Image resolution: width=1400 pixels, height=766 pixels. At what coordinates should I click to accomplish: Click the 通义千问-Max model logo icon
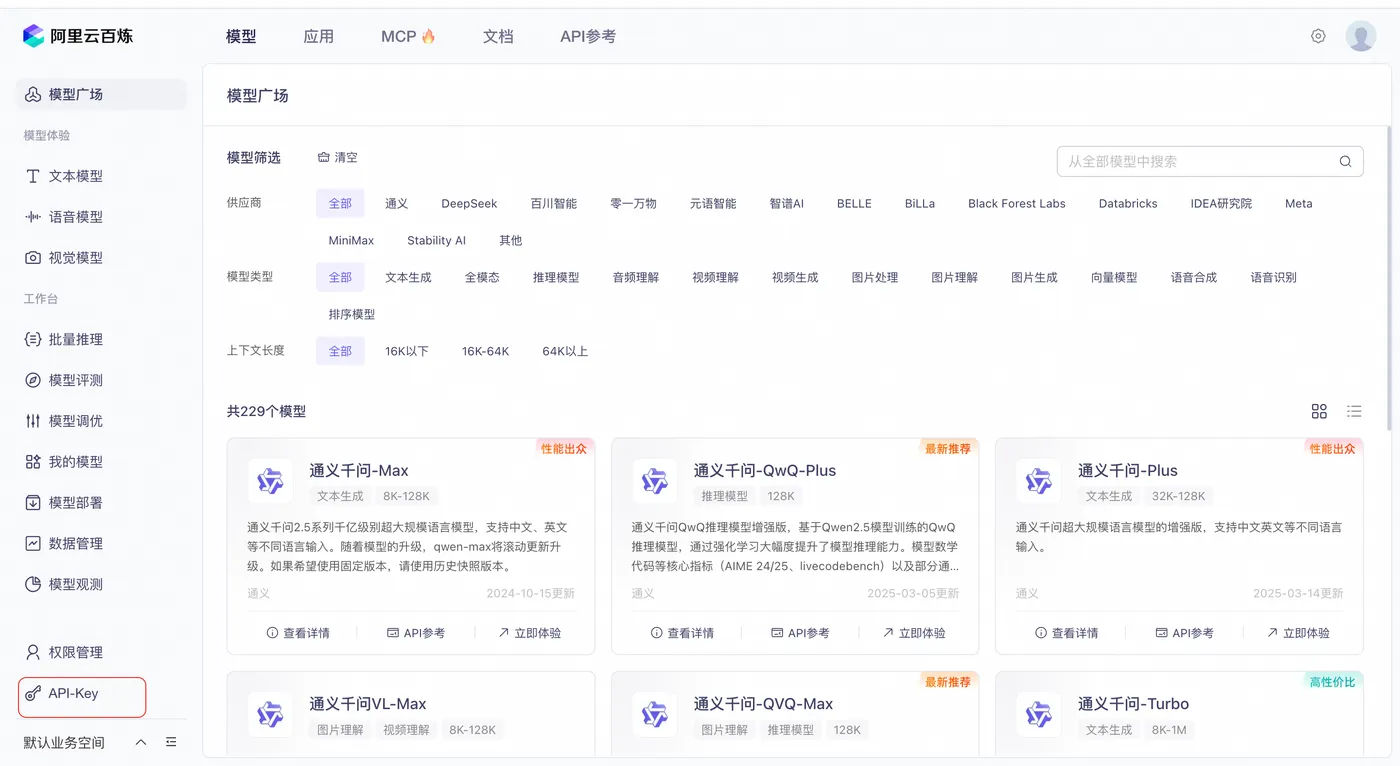coord(270,481)
